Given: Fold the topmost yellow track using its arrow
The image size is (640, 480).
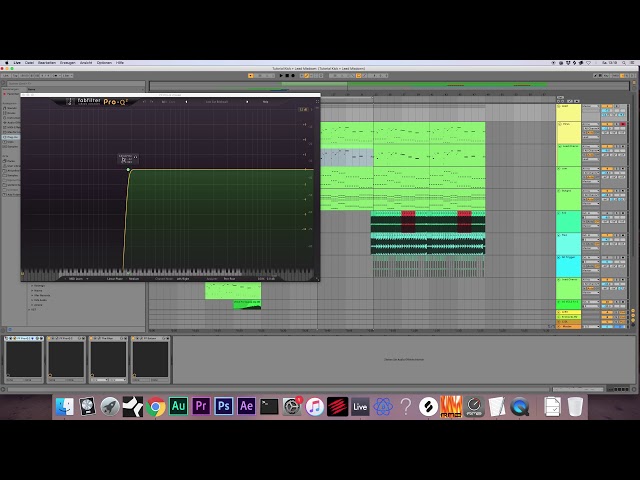Looking at the screenshot, I should coord(559,106).
